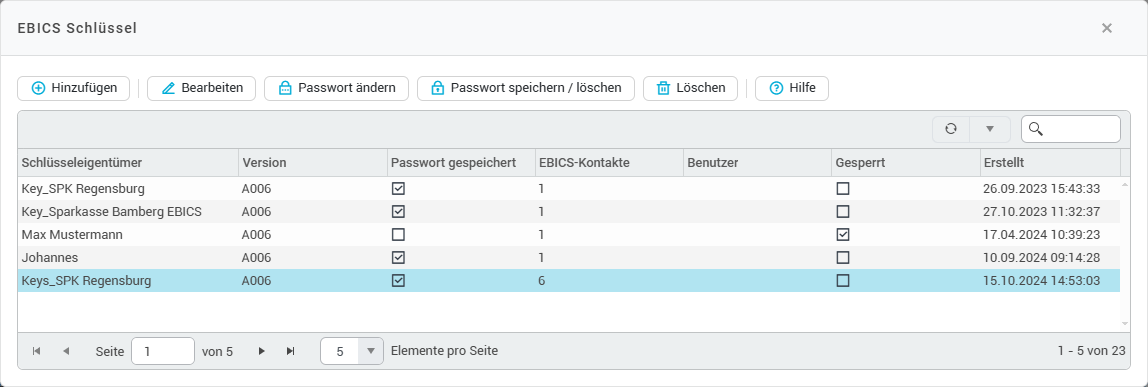Click the Bearbeiten pencil icon button
1148x387 pixels.
pyautogui.click(x=201, y=88)
